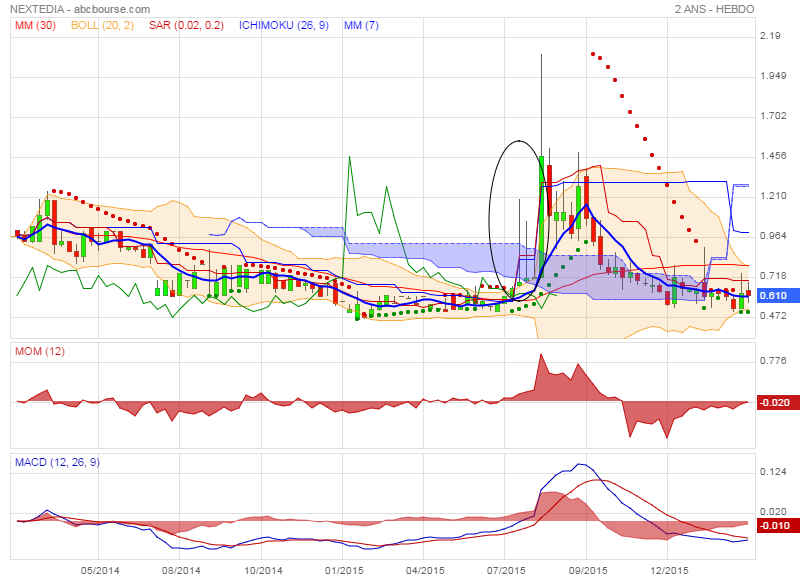Image resolution: width=800 pixels, height=580 pixels.
Task: Click the blue MACD line peak
Action: pyautogui.click(x=580, y=464)
